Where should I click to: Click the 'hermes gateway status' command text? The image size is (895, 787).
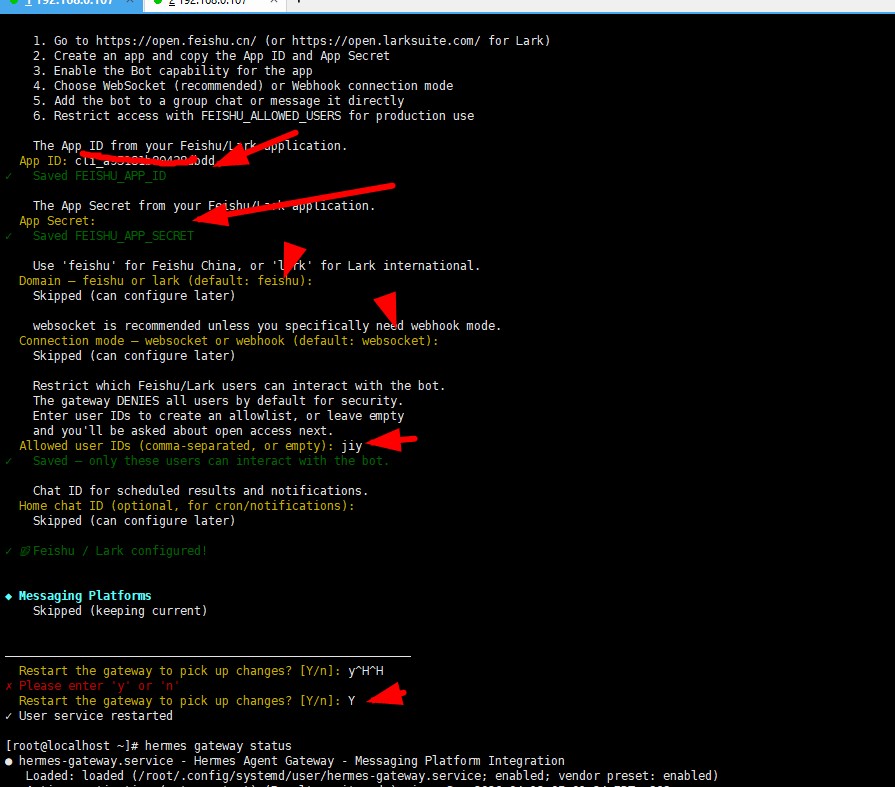pyautogui.click(x=217, y=746)
